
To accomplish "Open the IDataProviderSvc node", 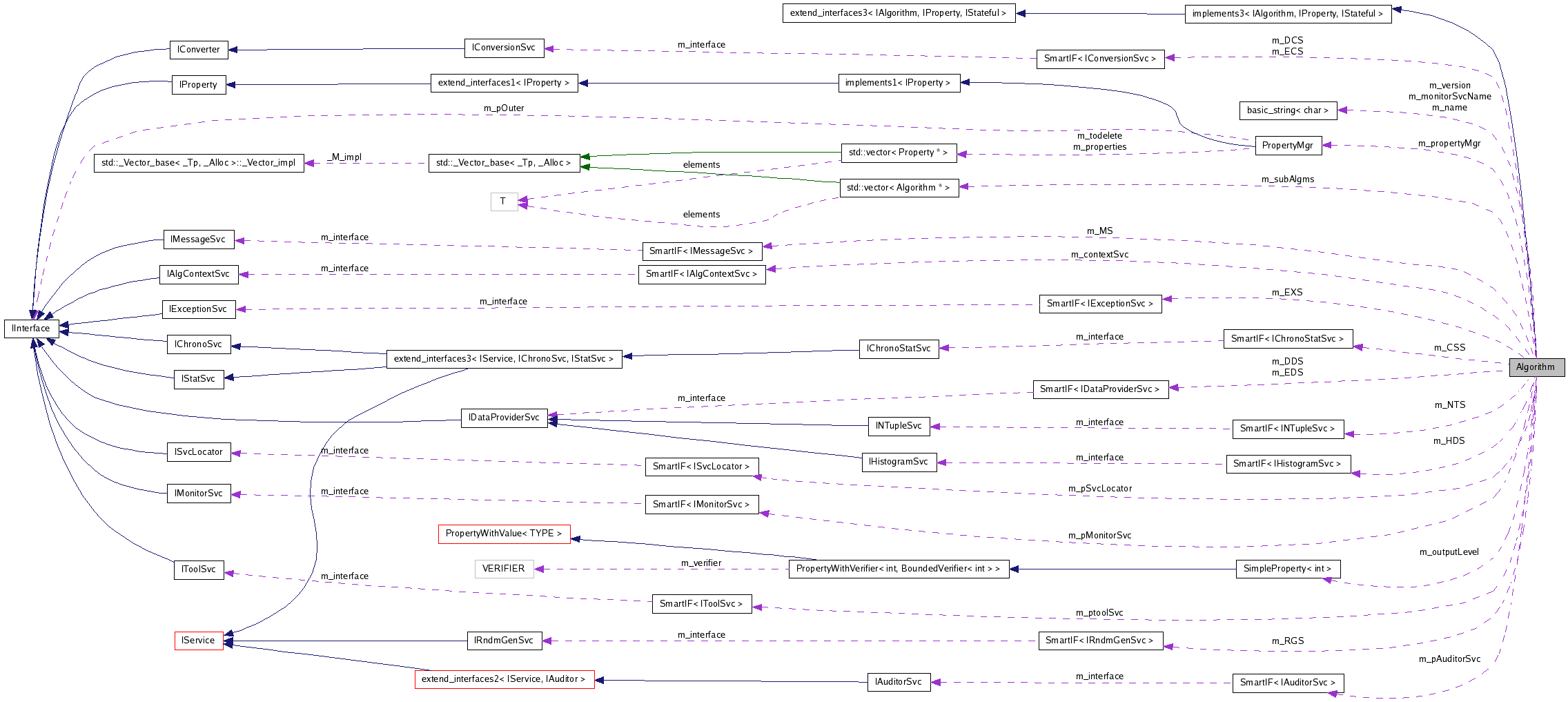I will click(x=504, y=417).
